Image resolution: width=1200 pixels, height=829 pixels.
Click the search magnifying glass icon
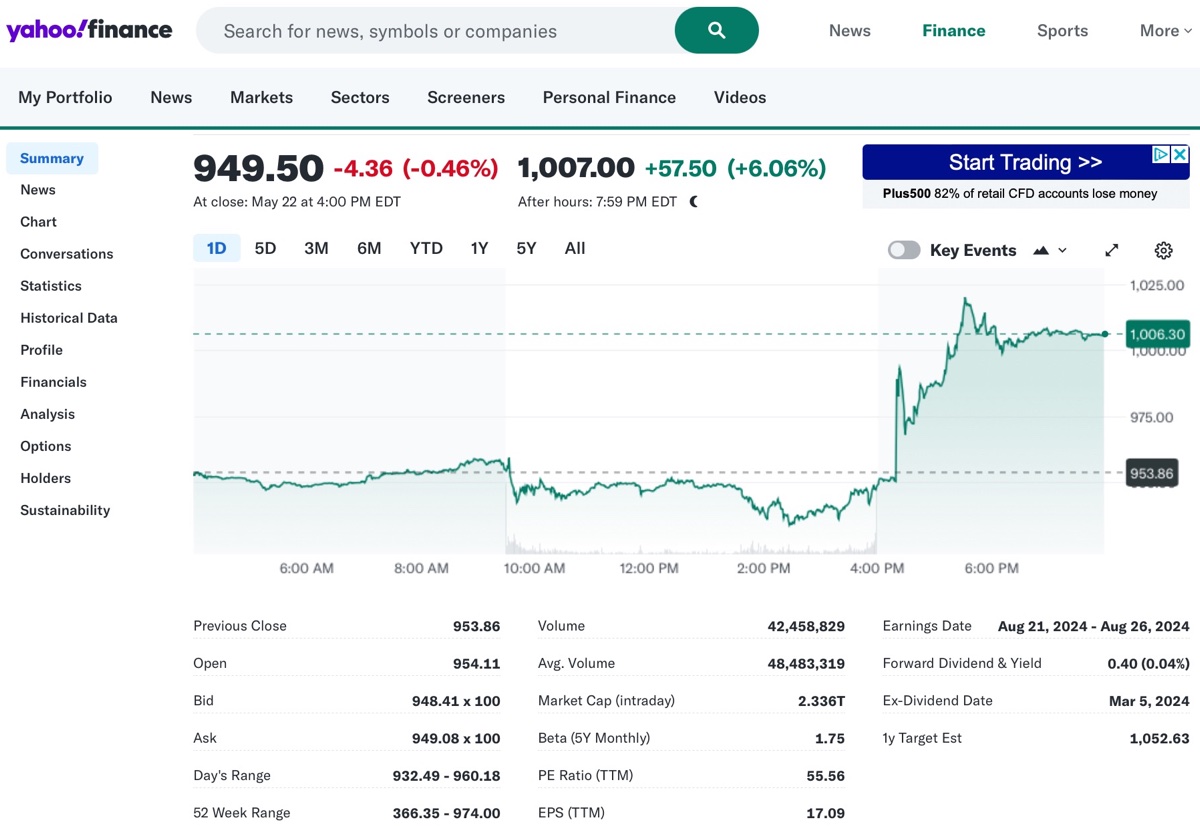pos(716,31)
